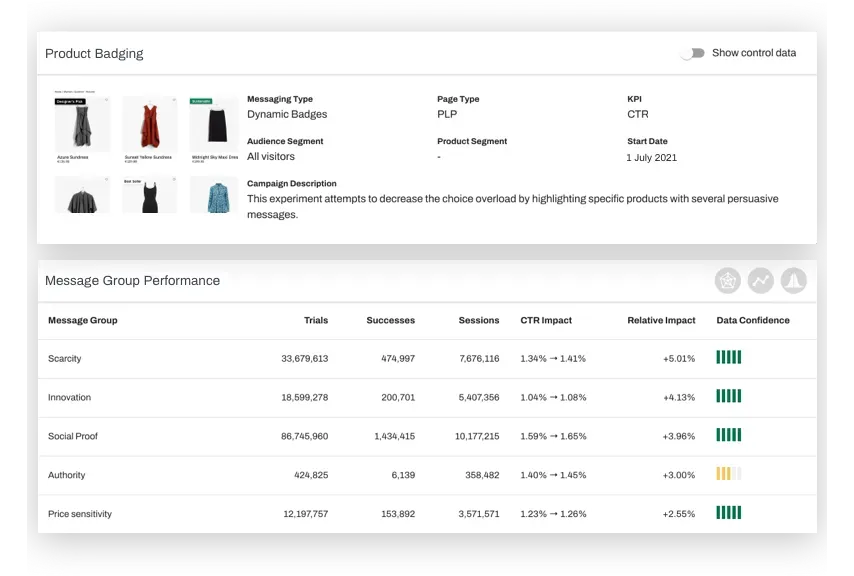Viewport: 854px width, 576px height.
Task: Sort by the Trials column header
Action: coord(316,320)
